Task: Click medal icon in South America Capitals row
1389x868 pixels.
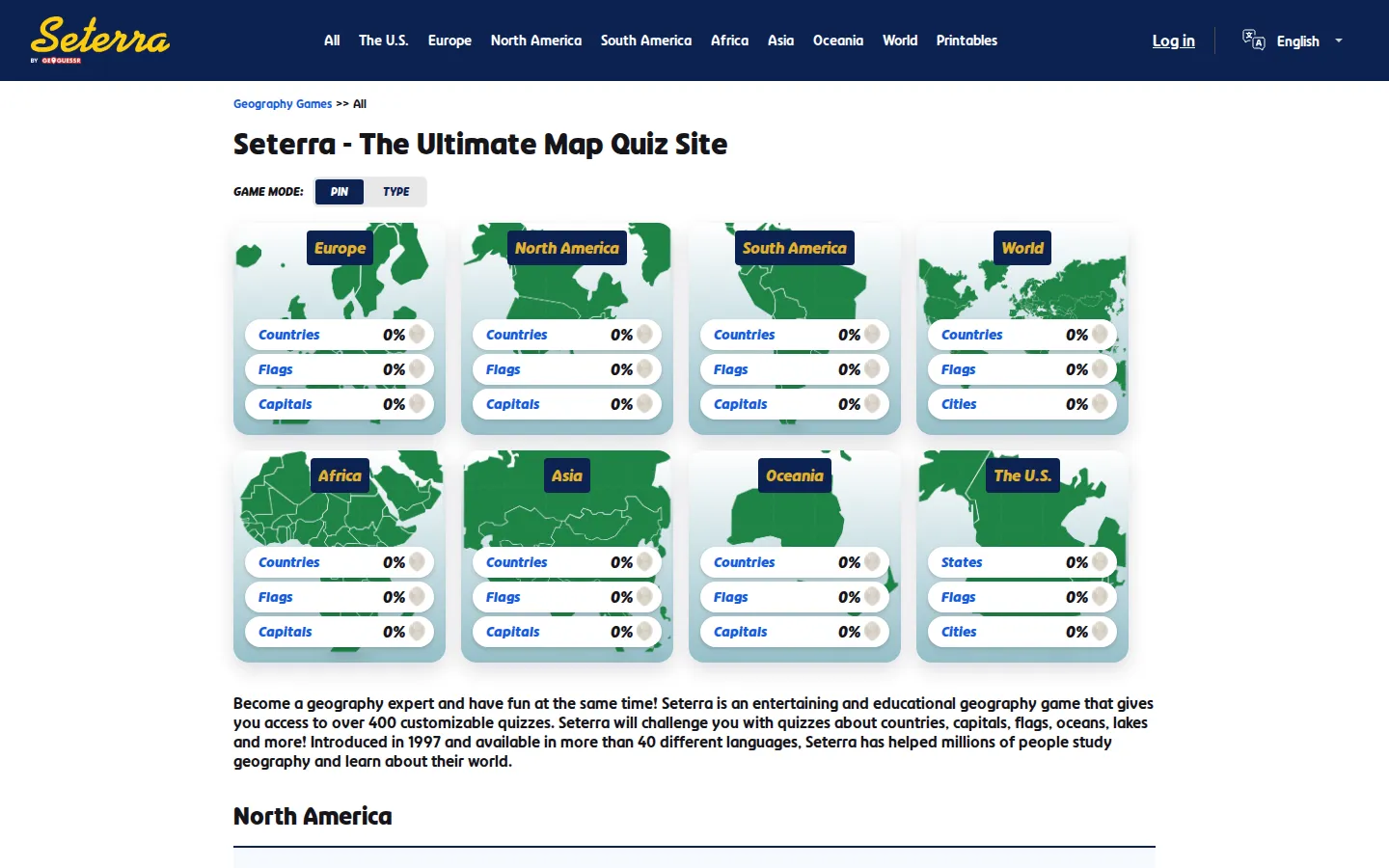Action: [x=872, y=404]
